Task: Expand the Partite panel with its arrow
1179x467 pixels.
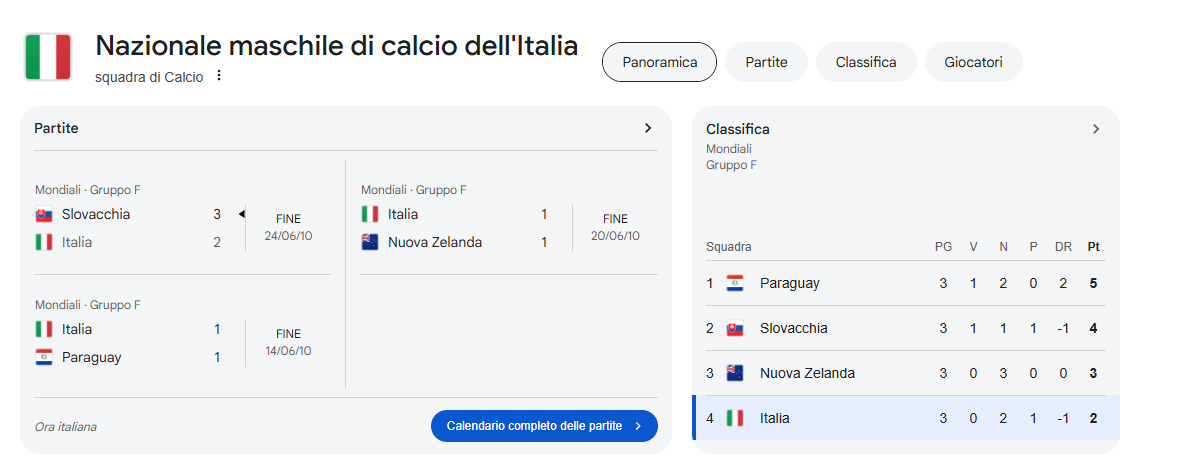Action: pyautogui.click(x=648, y=129)
